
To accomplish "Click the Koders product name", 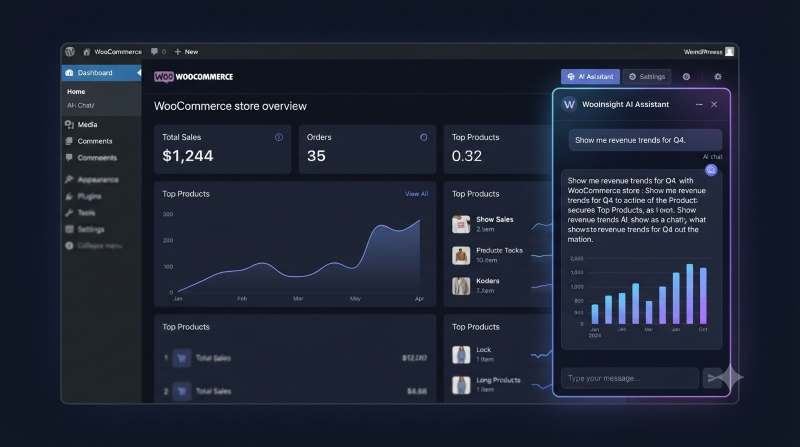I will pos(488,281).
